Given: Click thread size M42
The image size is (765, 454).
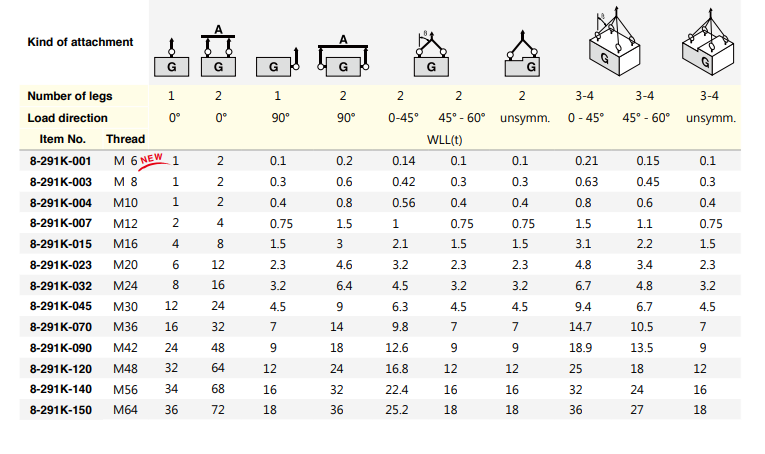Looking at the screenshot, I should (125, 348).
